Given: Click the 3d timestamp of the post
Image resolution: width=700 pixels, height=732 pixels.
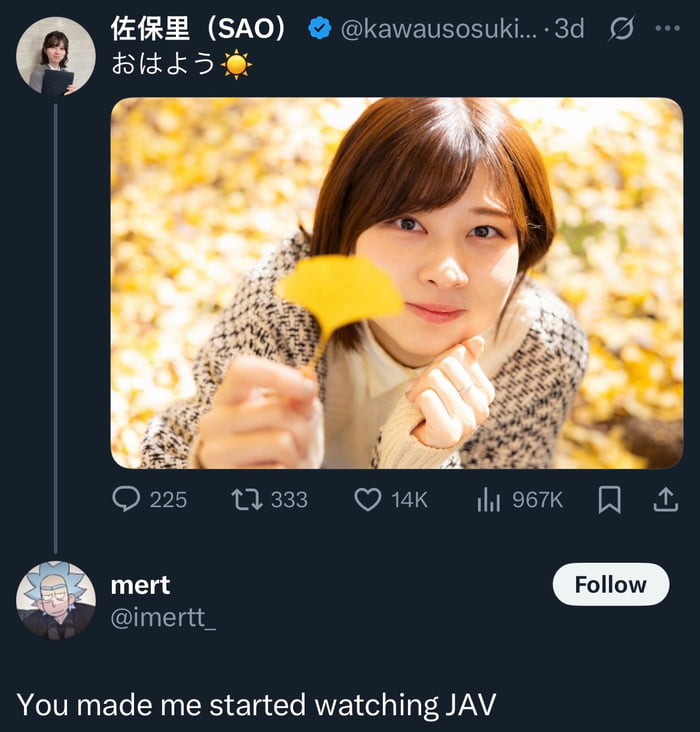Looking at the screenshot, I should tap(569, 29).
